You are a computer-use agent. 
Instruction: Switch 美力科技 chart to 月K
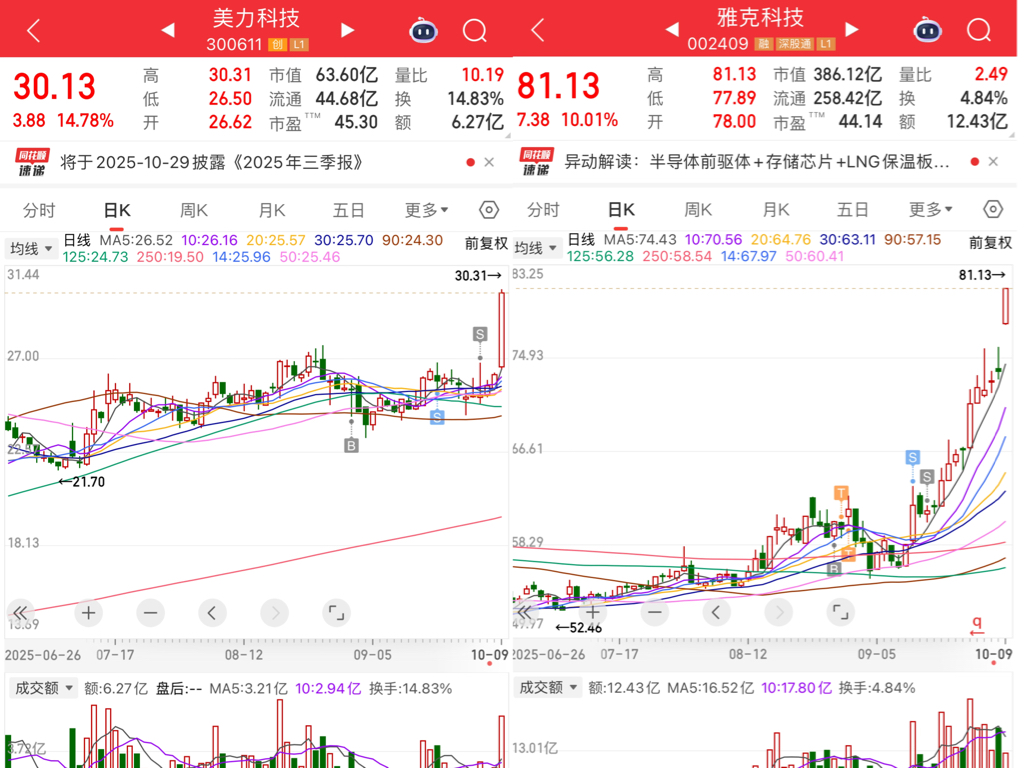click(272, 210)
